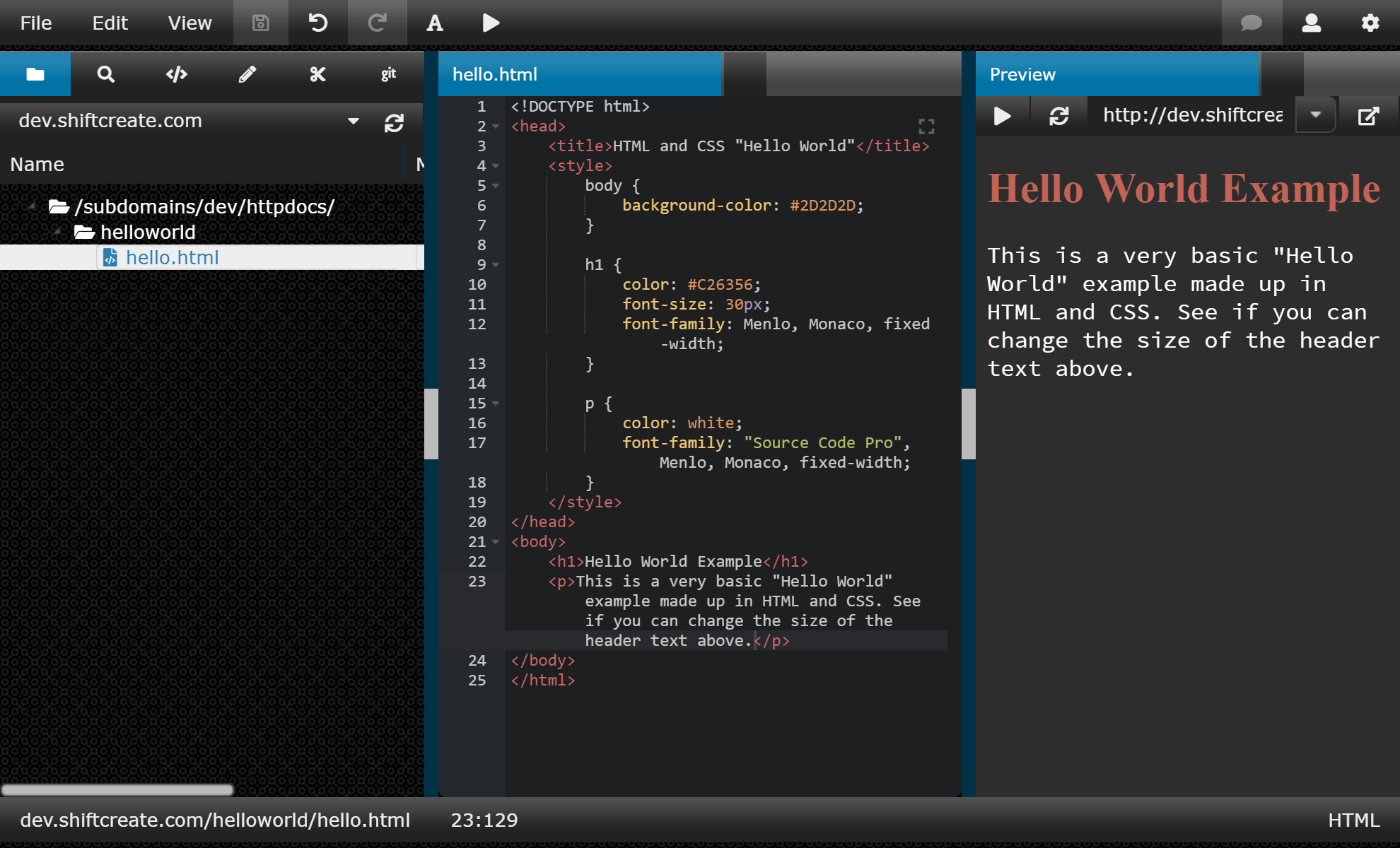Image resolution: width=1400 pixels, height=848 pixels.
Task: Select hello.html in the file tree
Action: [172, 257]
